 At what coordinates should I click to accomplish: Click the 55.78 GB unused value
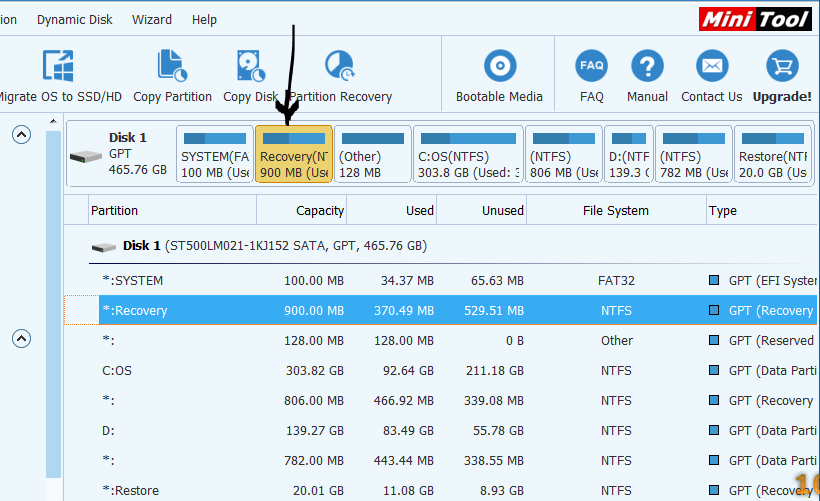(498, 430)
